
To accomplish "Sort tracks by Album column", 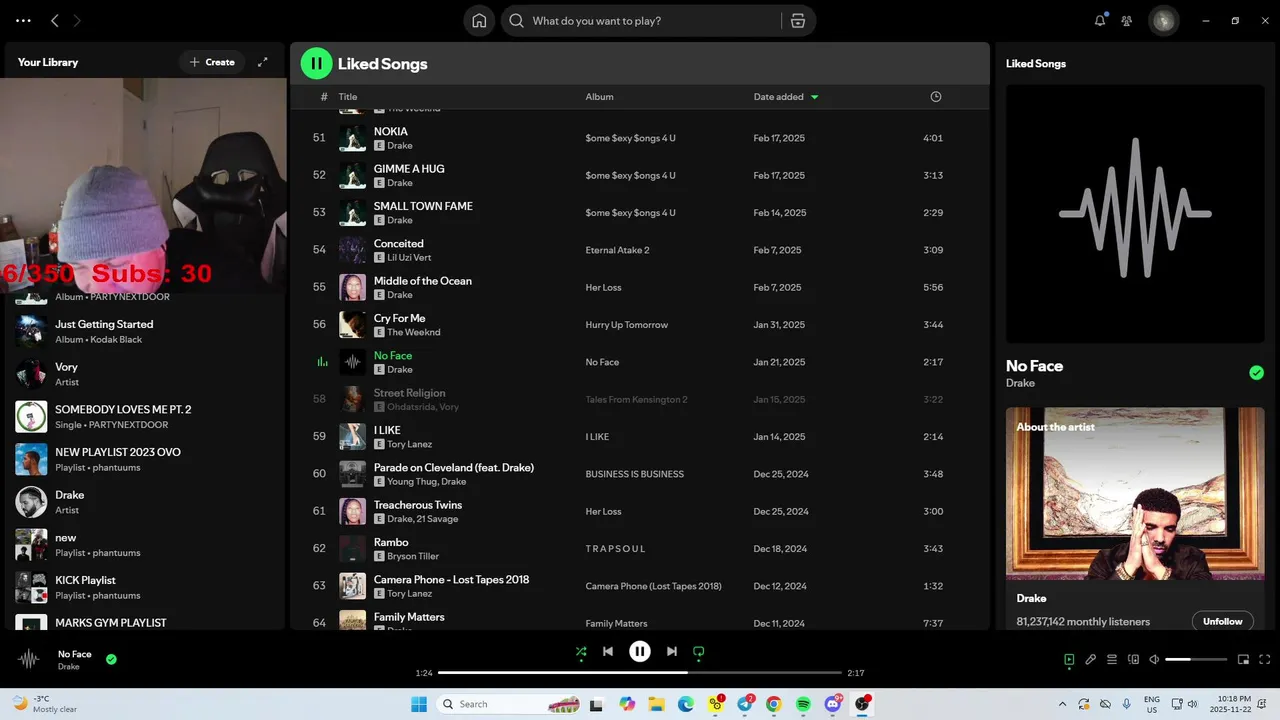I will [x=599, y=97].
